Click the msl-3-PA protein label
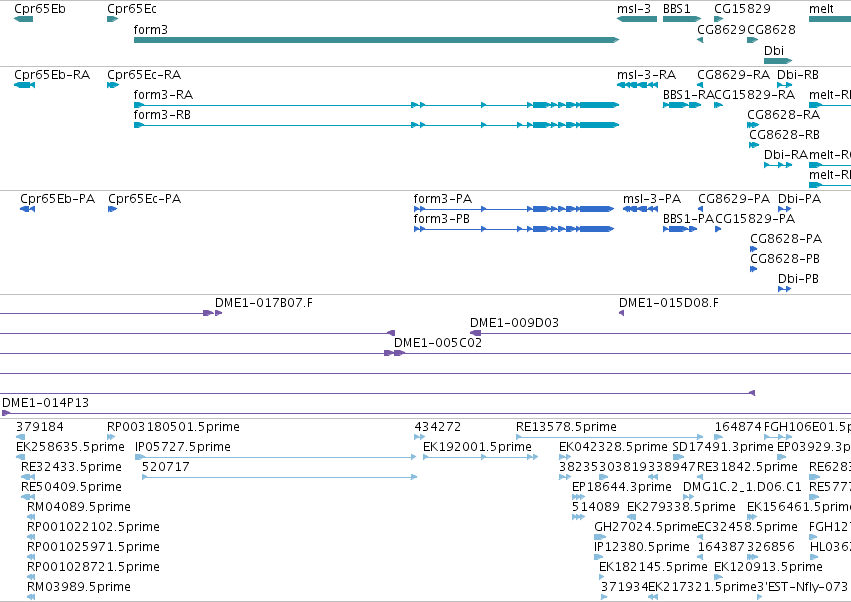 [652, 199]
